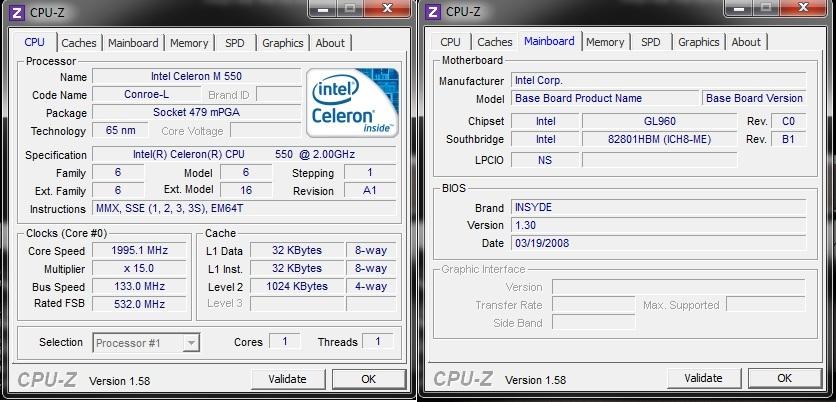Click the empty Side Band field
Image resolution: width=836 pixels, height=402 pixels.
pyautogui.click(x=593, y=323)
